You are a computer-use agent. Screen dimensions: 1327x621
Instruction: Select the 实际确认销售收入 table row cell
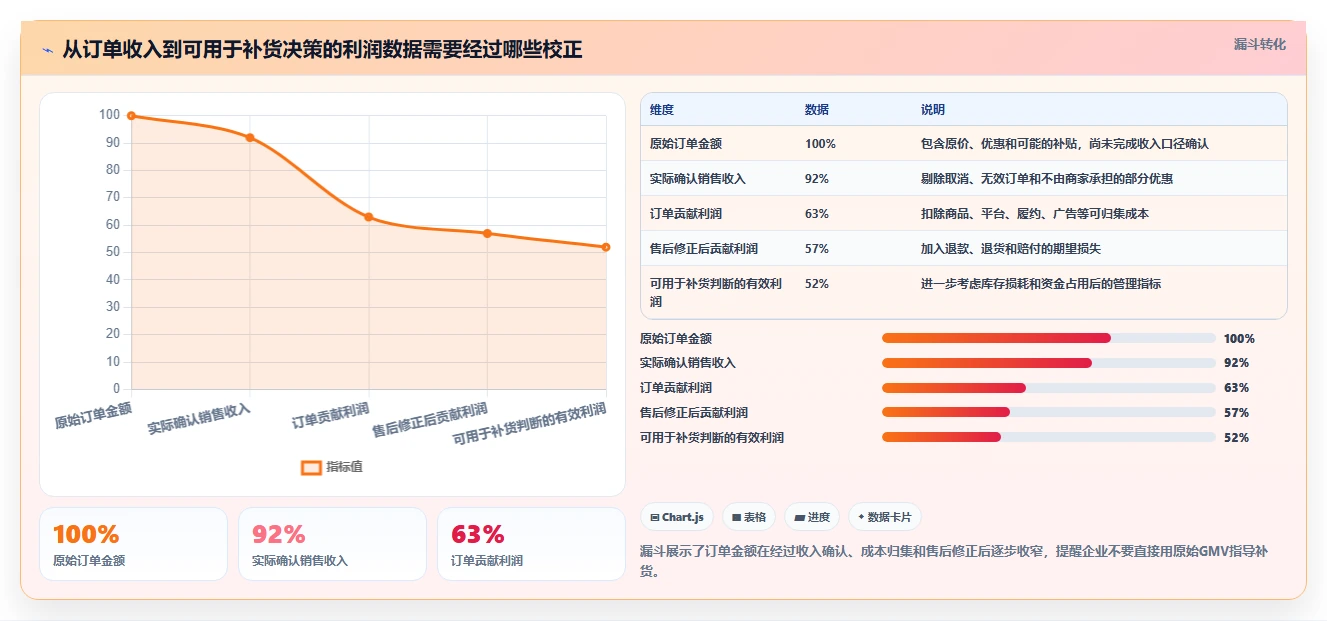pos(698,179)
